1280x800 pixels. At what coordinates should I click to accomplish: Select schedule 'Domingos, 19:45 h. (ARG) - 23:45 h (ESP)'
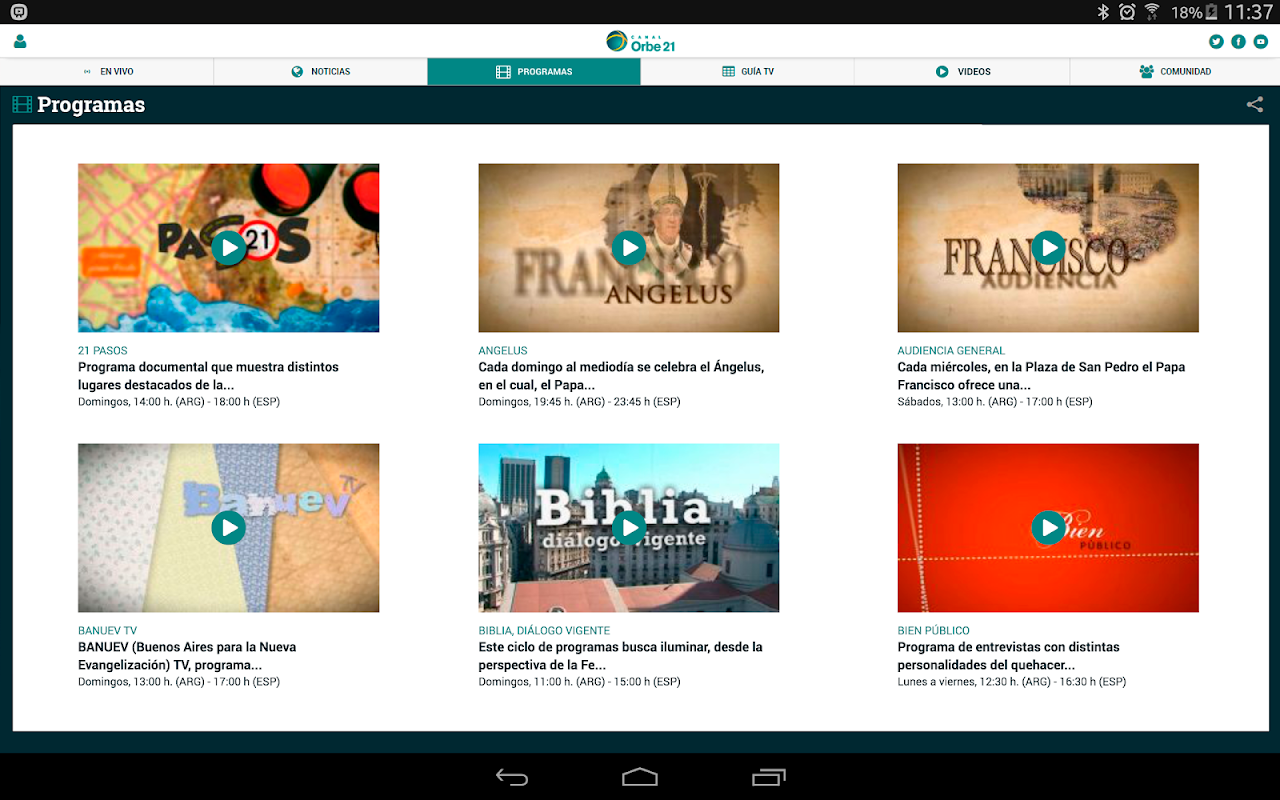[x=579, y=402]
